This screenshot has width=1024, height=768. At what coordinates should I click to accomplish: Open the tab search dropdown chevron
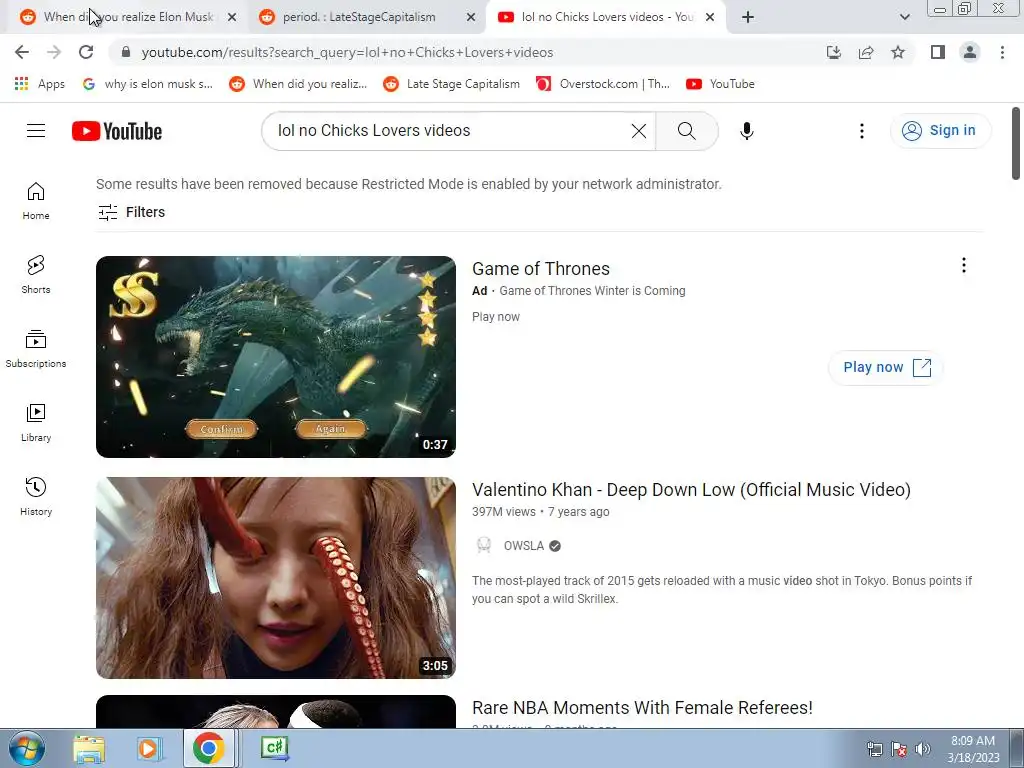(904, 17)
